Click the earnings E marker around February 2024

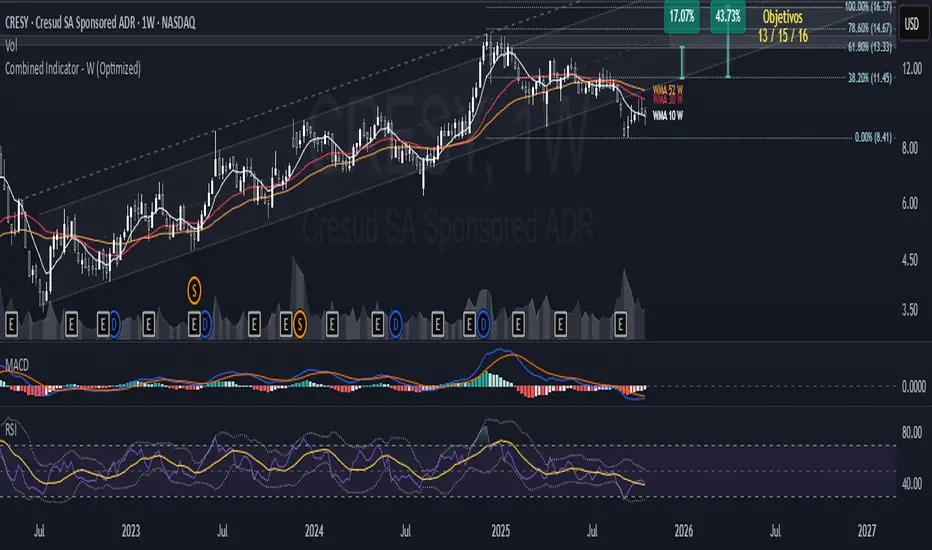[332, 325]
